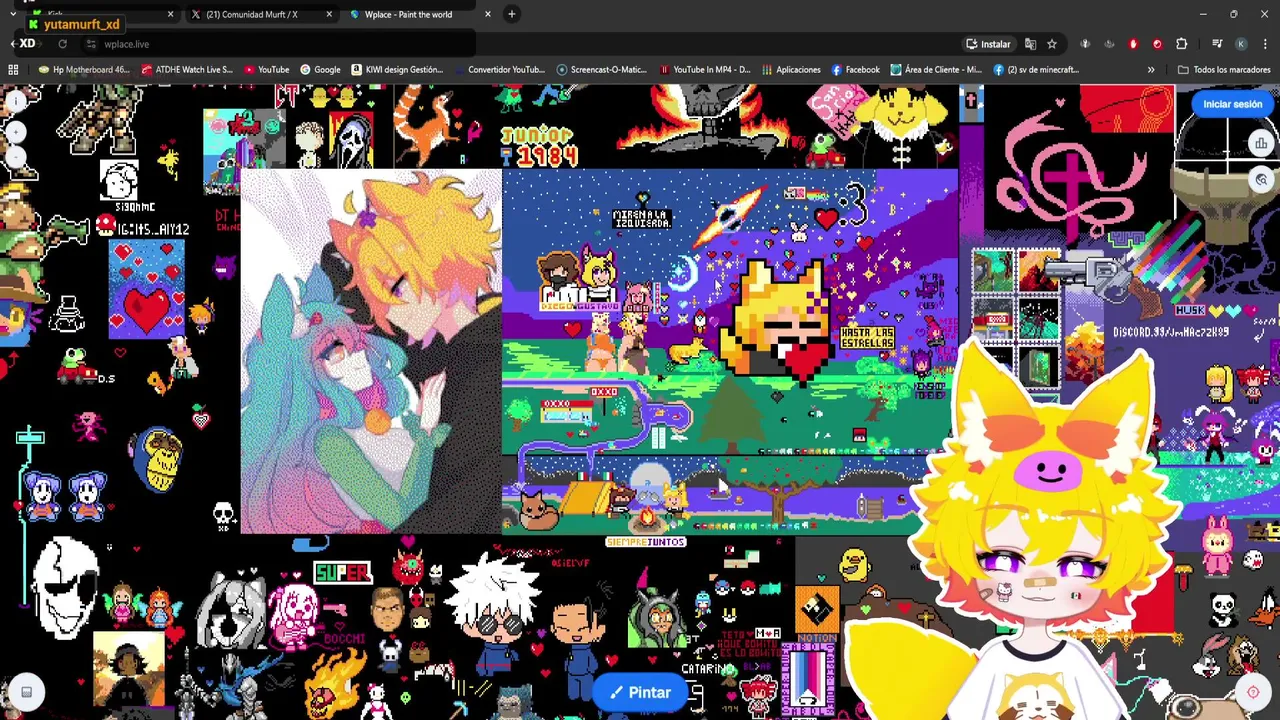Click the SIEMPREJUNTOS label on the canvas
The height and width of the screenshot is (720, 1280).
tap(645, 542)
